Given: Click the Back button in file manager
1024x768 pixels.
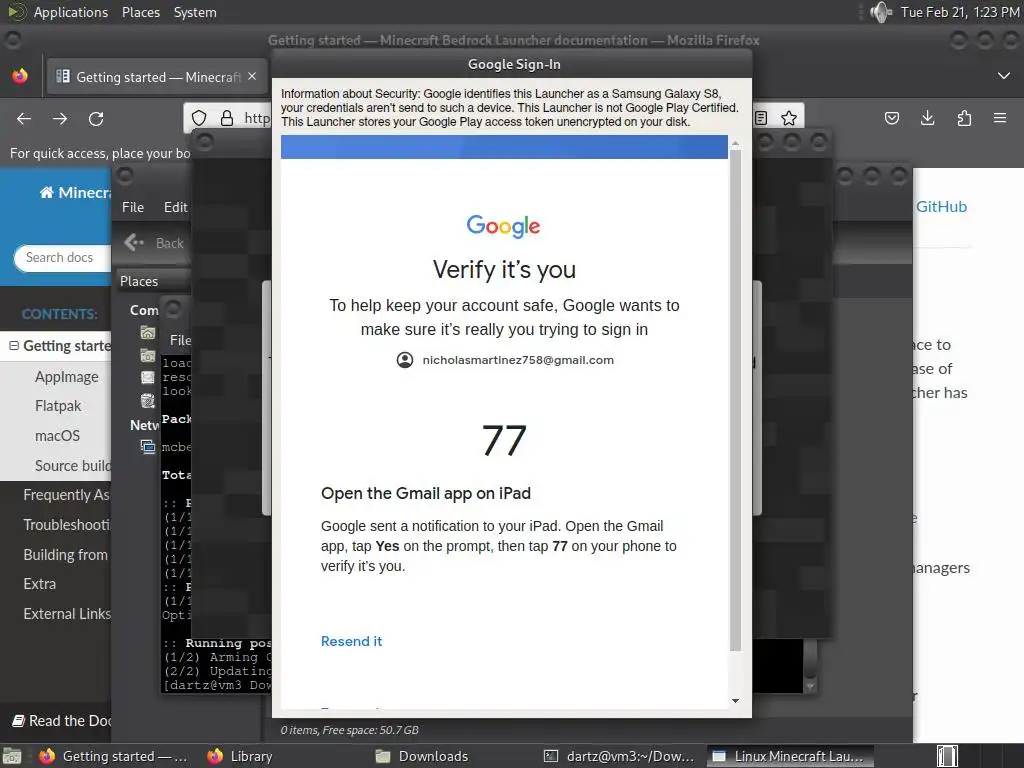Looking at the screenshot, I should click(154, 243).
